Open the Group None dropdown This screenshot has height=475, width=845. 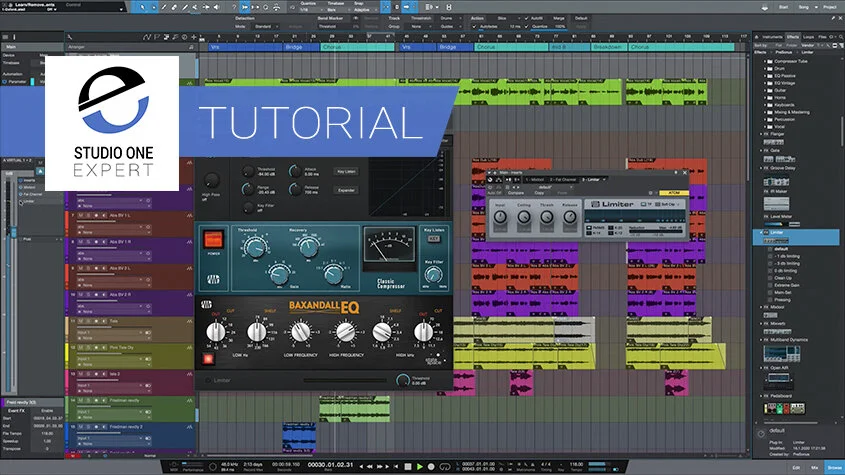[x=419, y=26]
